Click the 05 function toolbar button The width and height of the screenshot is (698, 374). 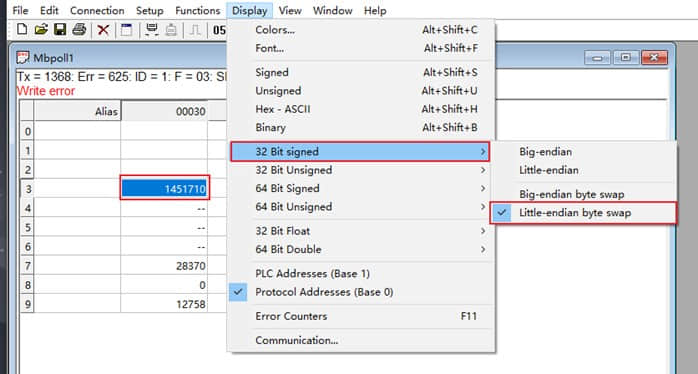(219, 30)
